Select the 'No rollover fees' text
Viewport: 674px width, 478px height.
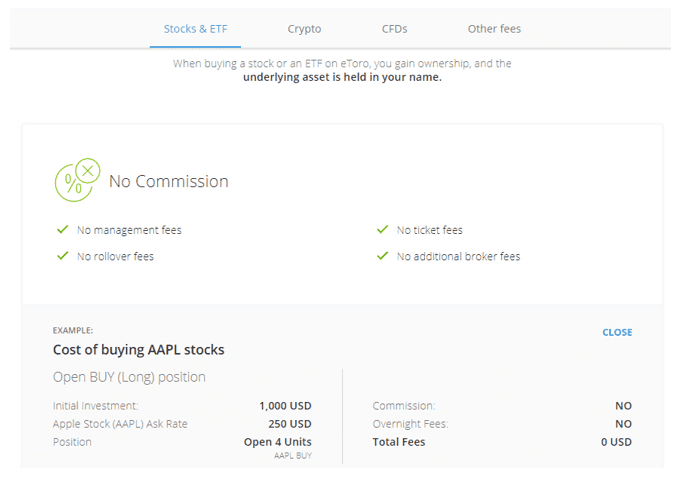[115, 256]
